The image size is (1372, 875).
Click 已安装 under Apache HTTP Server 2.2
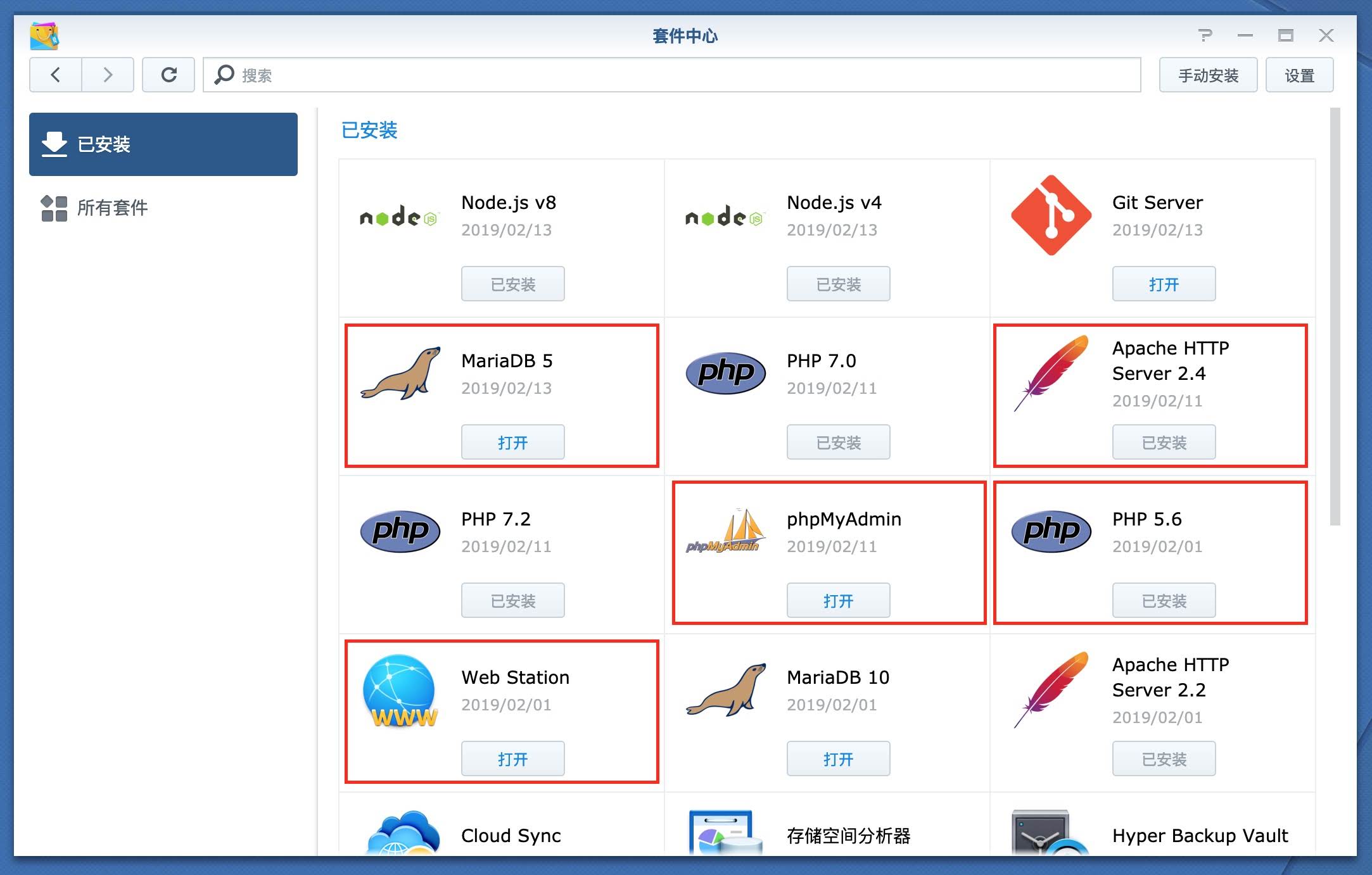(x=1164, y=759)
